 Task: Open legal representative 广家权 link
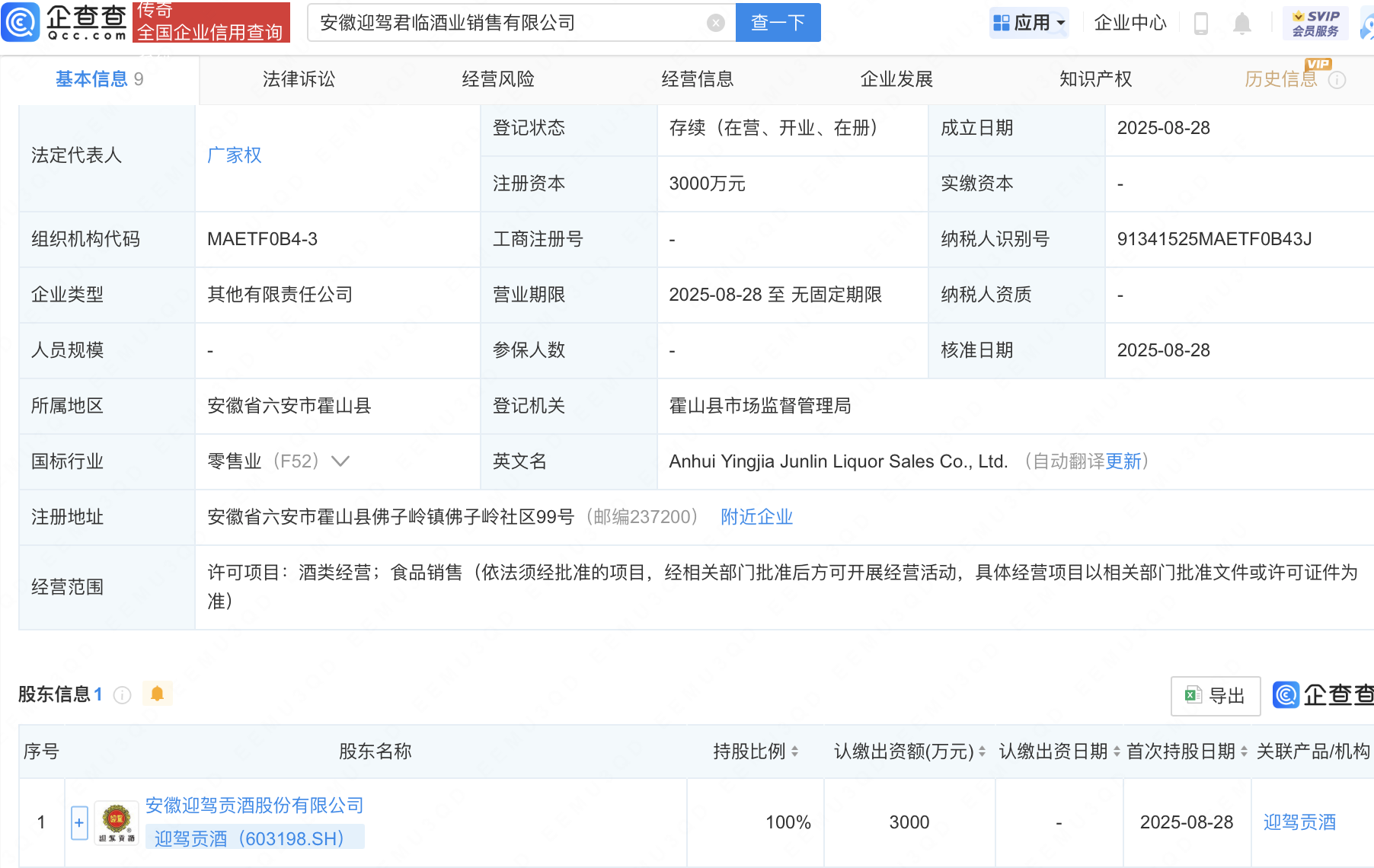click(x=235, y=155)
